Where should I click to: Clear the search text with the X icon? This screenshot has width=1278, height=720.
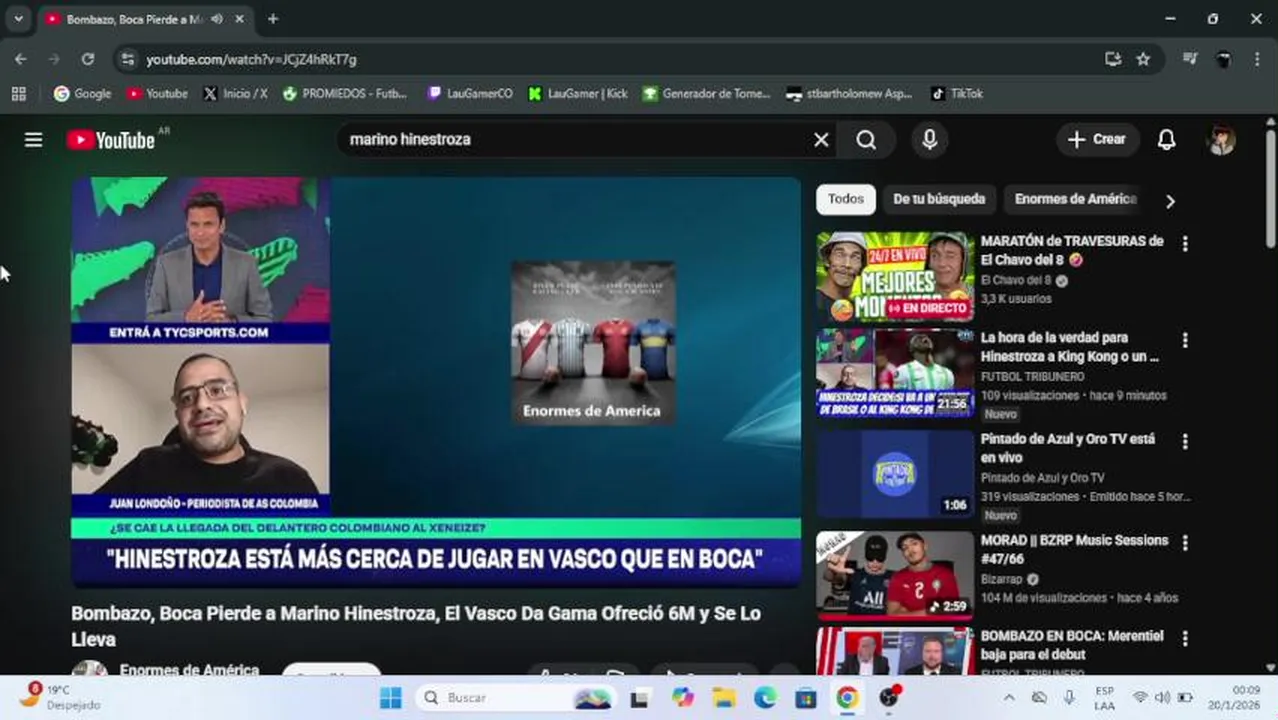821,140
